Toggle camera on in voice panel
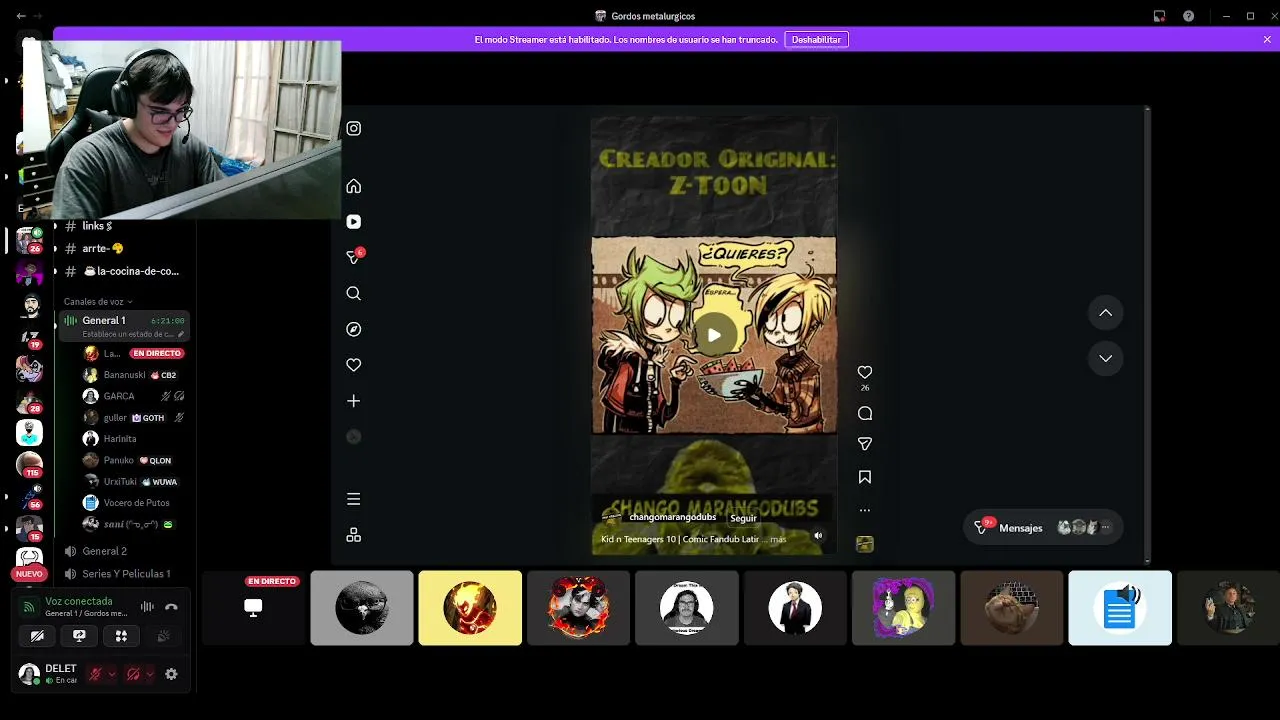This screenshot has width=1280, height=720. tap(37, 636)
